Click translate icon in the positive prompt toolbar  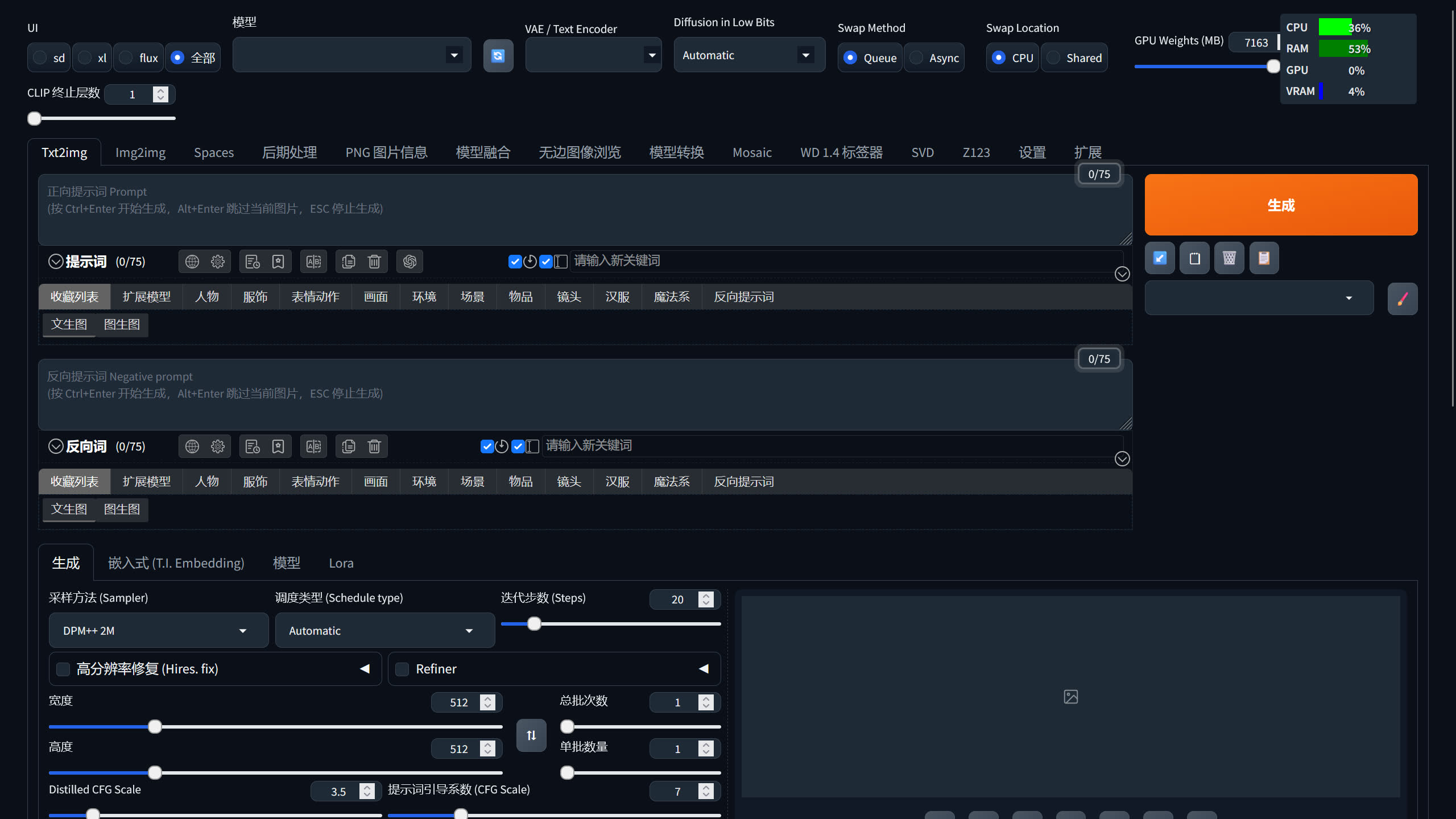313,262
